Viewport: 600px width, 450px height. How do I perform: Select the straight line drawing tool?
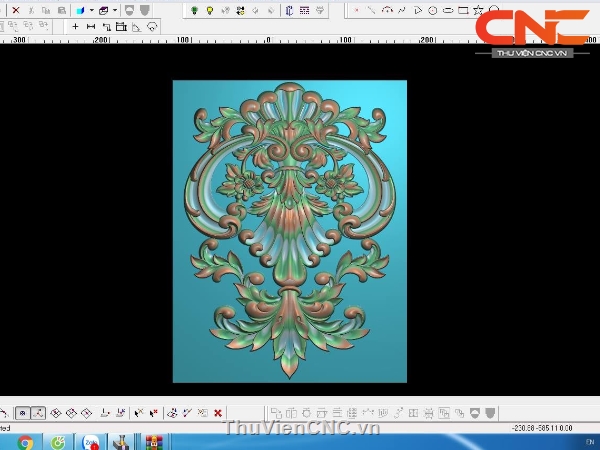pos(372,10)
